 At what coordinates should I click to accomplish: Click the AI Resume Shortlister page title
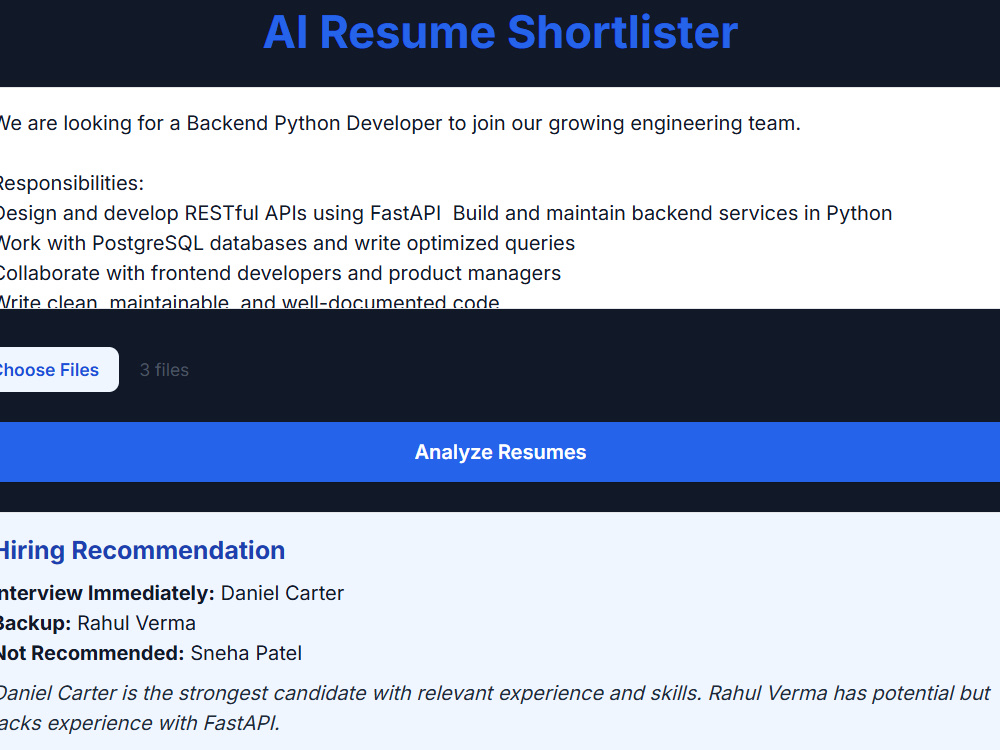tap(501, 32)
